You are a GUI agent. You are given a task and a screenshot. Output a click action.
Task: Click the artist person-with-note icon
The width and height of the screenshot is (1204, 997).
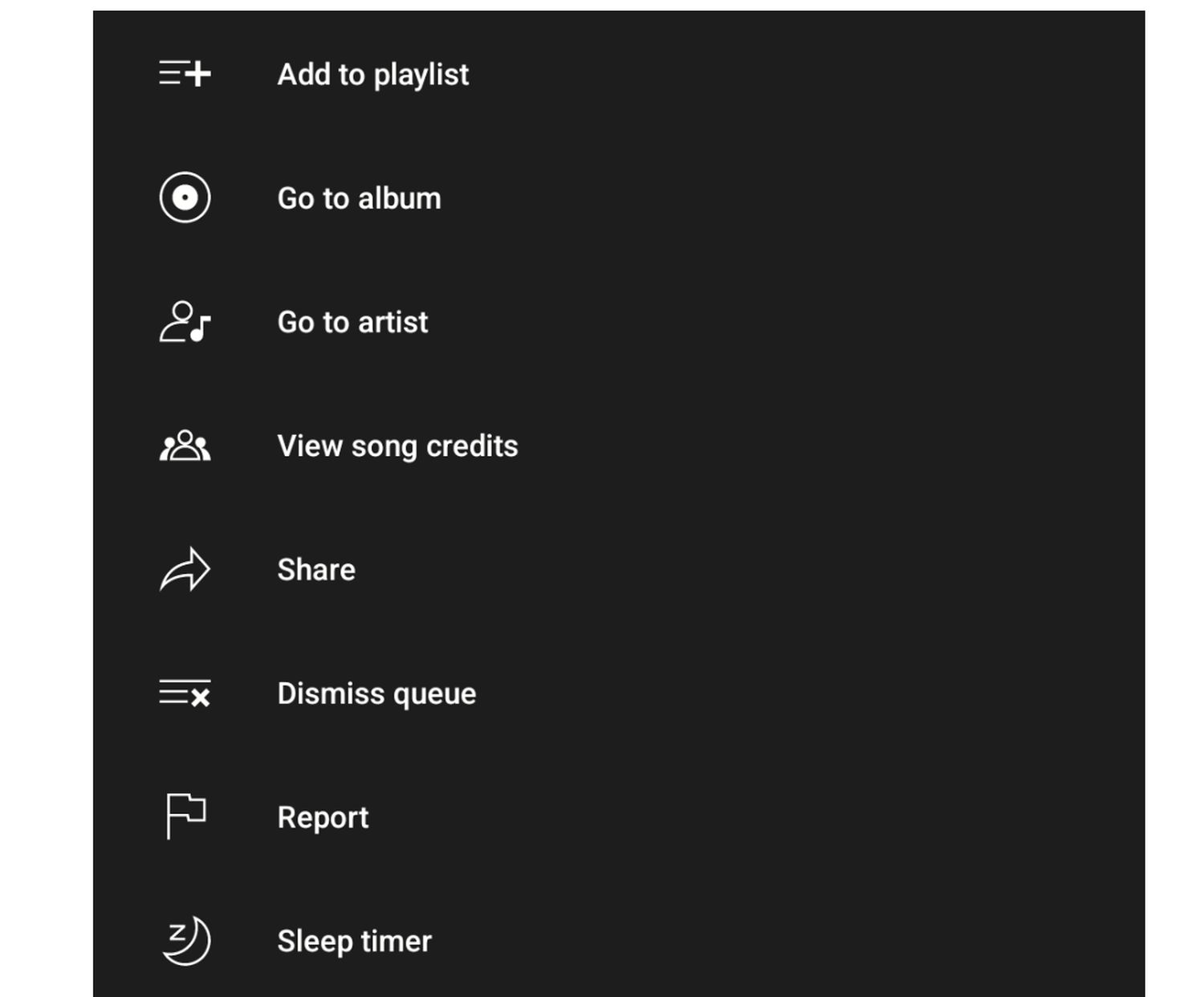click(x=185, y=322)
